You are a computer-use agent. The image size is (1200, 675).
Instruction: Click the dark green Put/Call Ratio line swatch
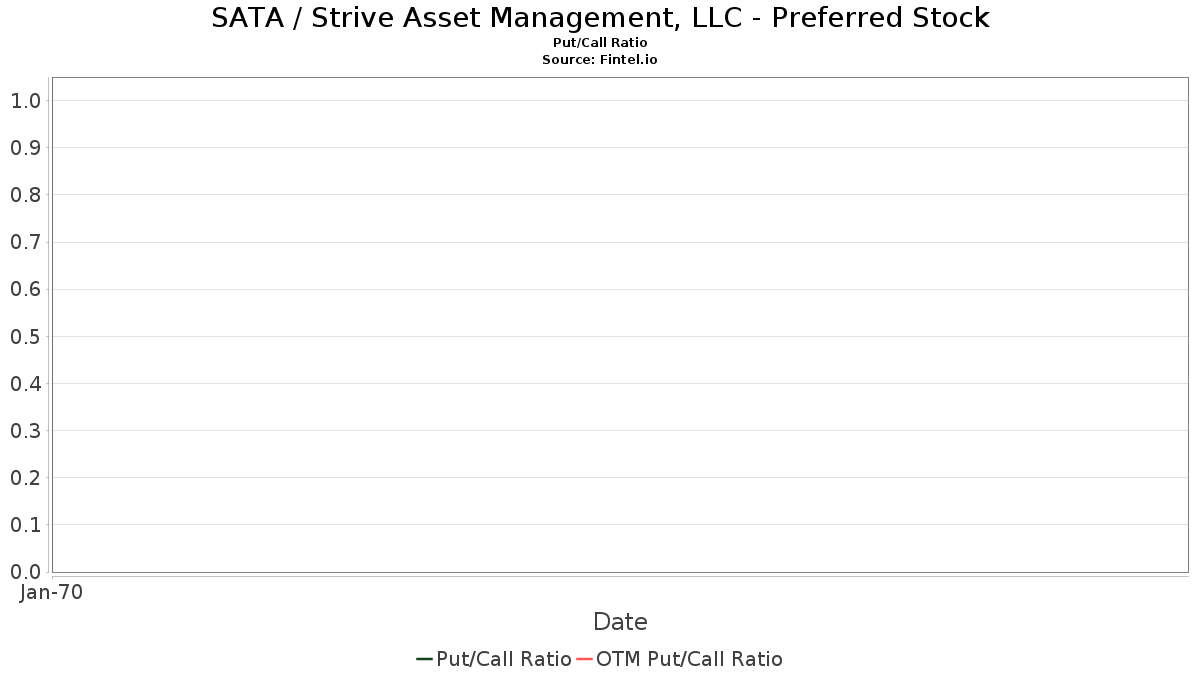(424, 659)
